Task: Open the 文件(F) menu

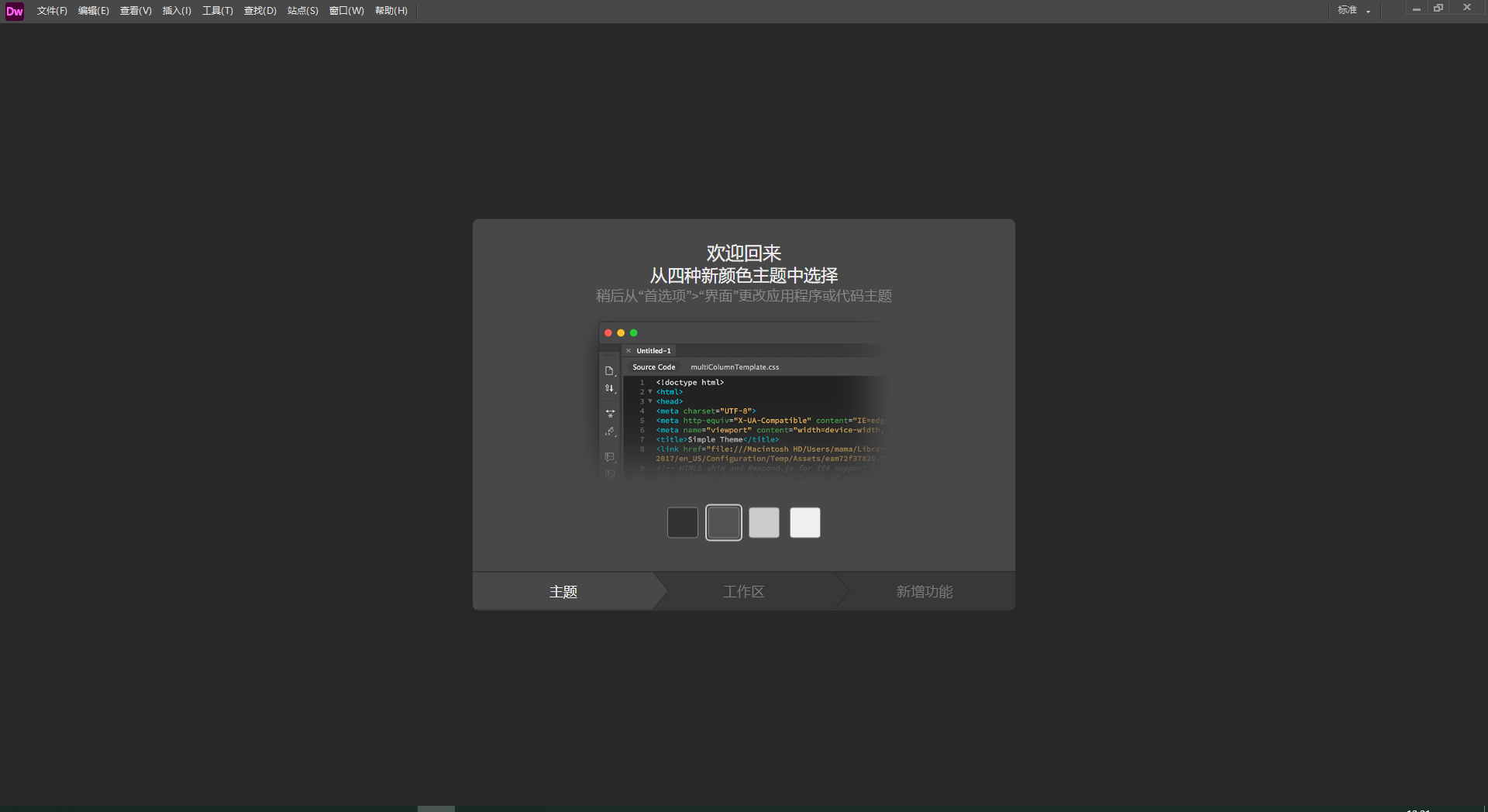Action: tap(52, 11)
